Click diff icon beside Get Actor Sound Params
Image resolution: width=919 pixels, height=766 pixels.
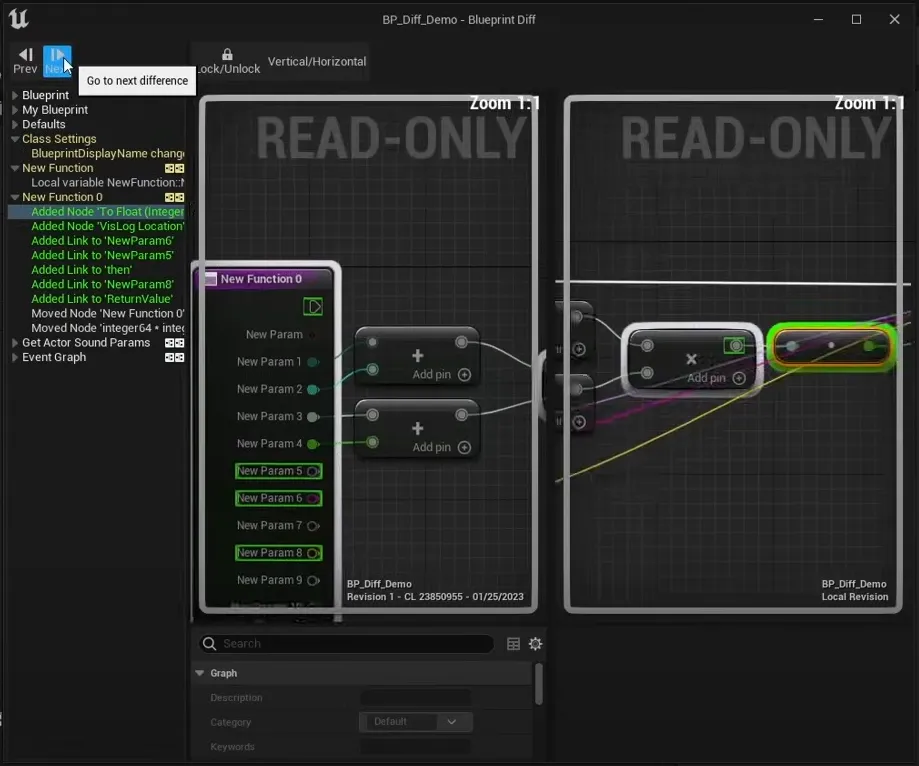[x=174, y=343]
